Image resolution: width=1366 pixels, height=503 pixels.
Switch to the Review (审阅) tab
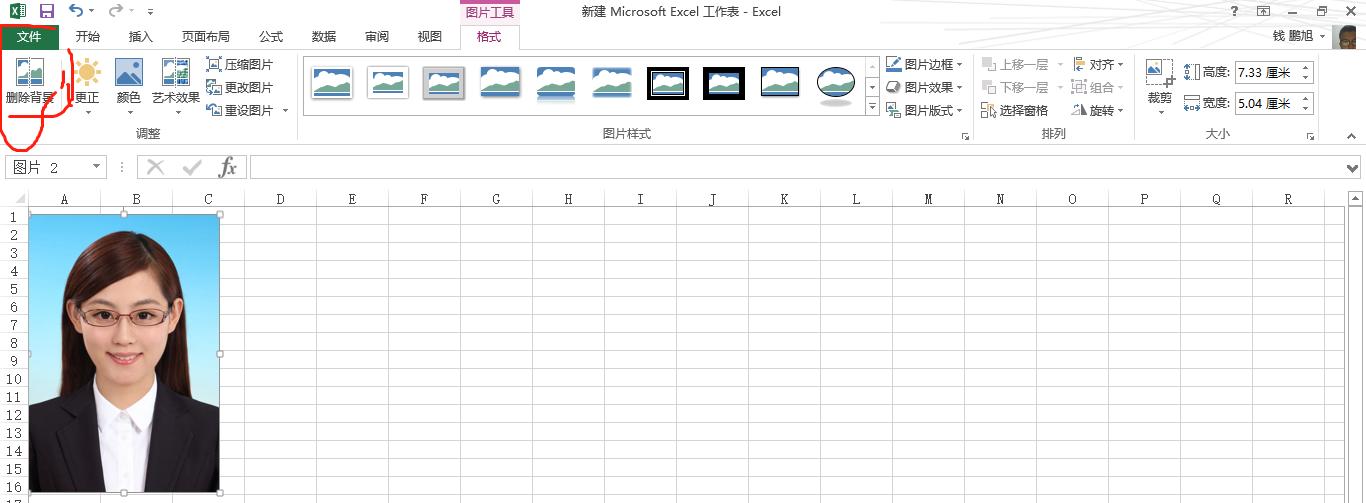tap(377, 37)
